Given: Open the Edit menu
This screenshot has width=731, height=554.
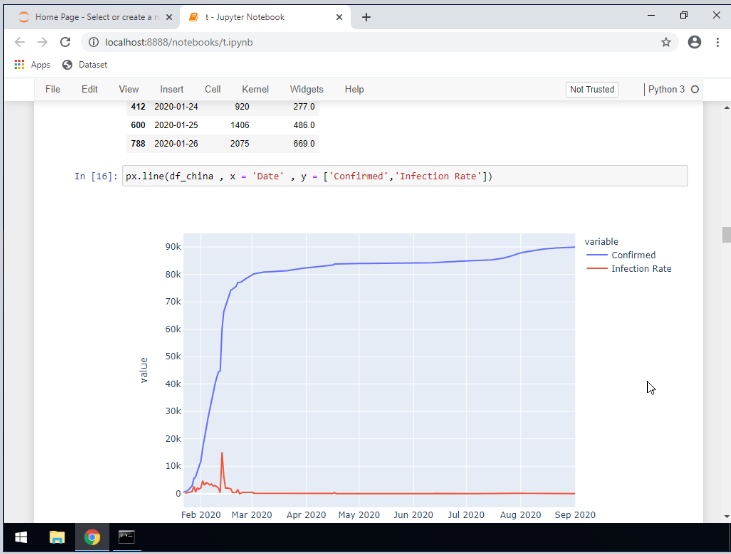Looking at the screenshot, I should [x=90, y=90].
